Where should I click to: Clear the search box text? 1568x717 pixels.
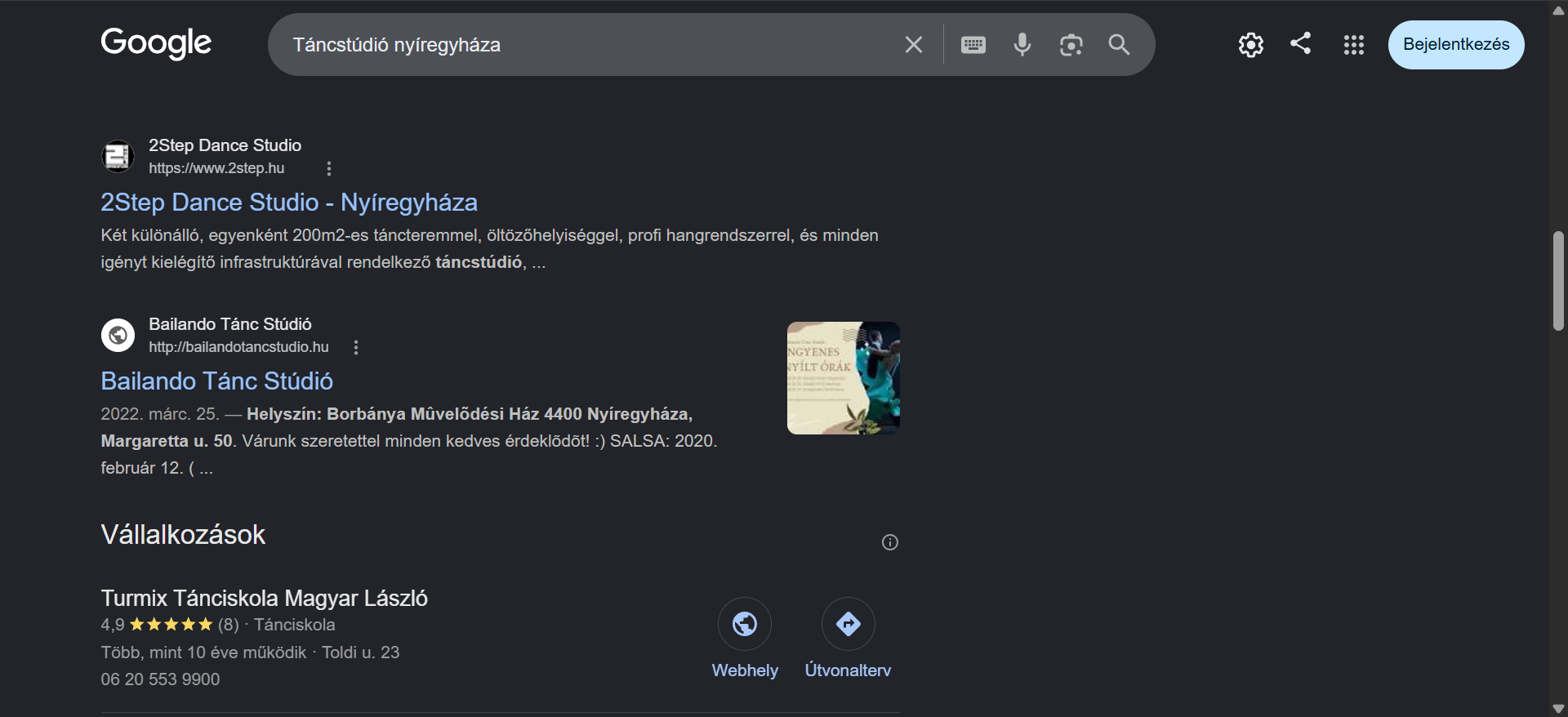913,45
